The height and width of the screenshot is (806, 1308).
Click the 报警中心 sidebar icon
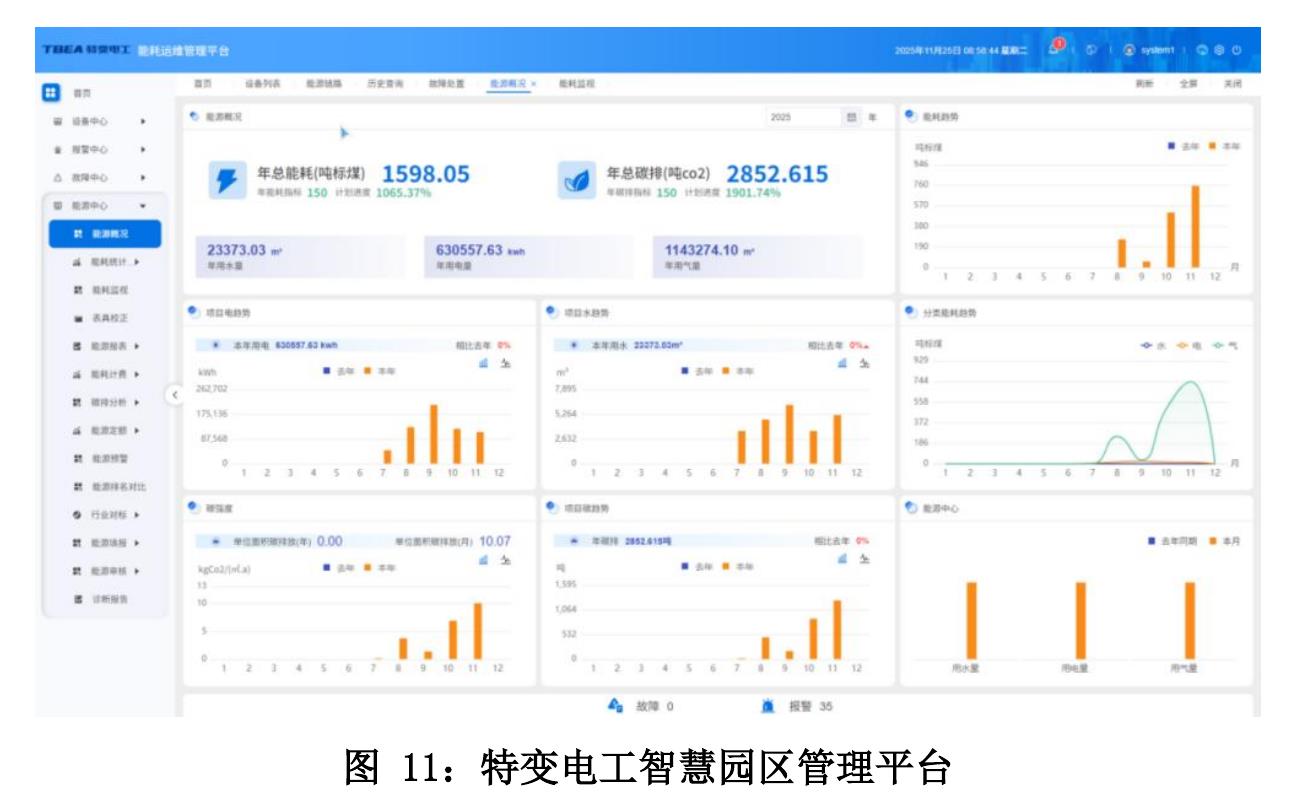pyautogui.click(x=57, y=149)
